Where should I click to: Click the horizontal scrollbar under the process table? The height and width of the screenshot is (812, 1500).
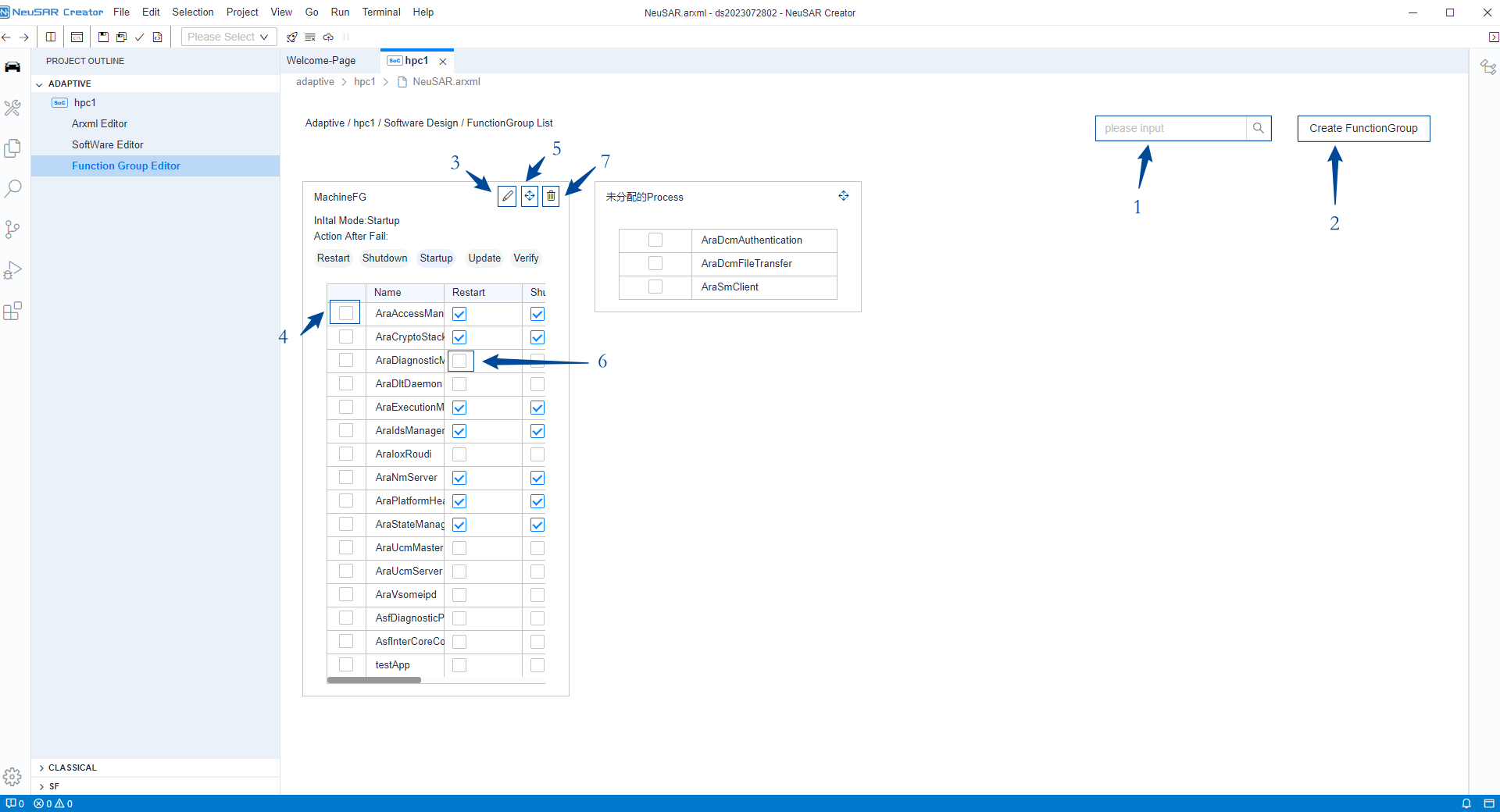click(374, 680)
